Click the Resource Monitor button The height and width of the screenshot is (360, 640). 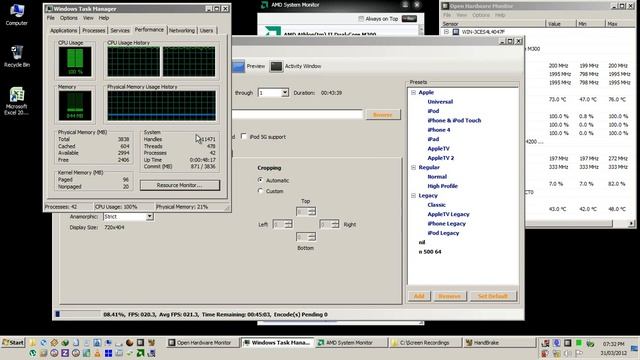180,185
